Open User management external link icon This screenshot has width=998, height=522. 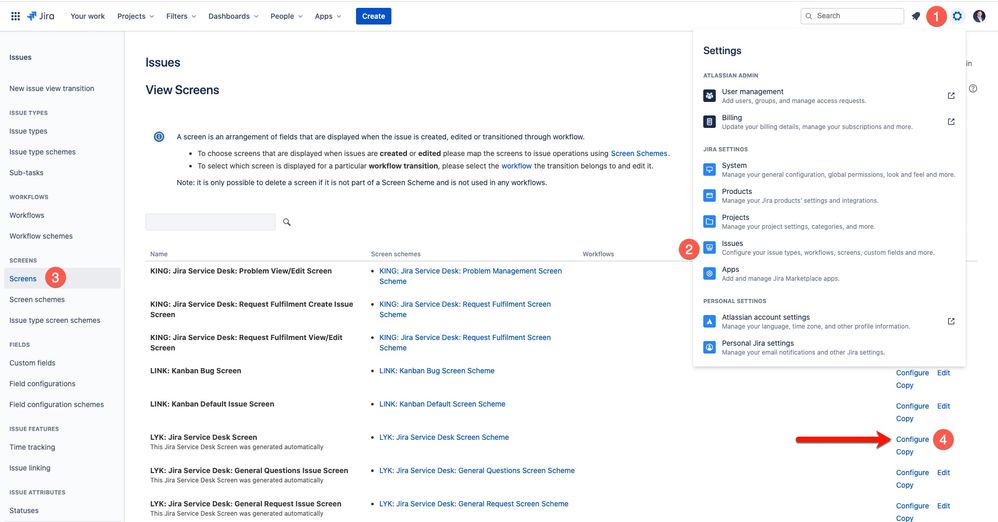951,95
